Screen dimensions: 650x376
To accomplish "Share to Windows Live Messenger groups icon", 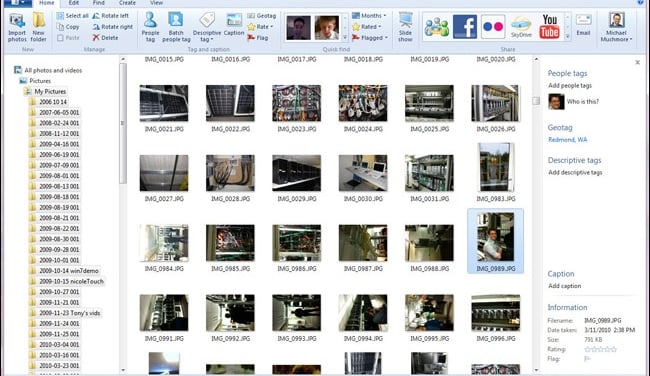I will [437, 27].
